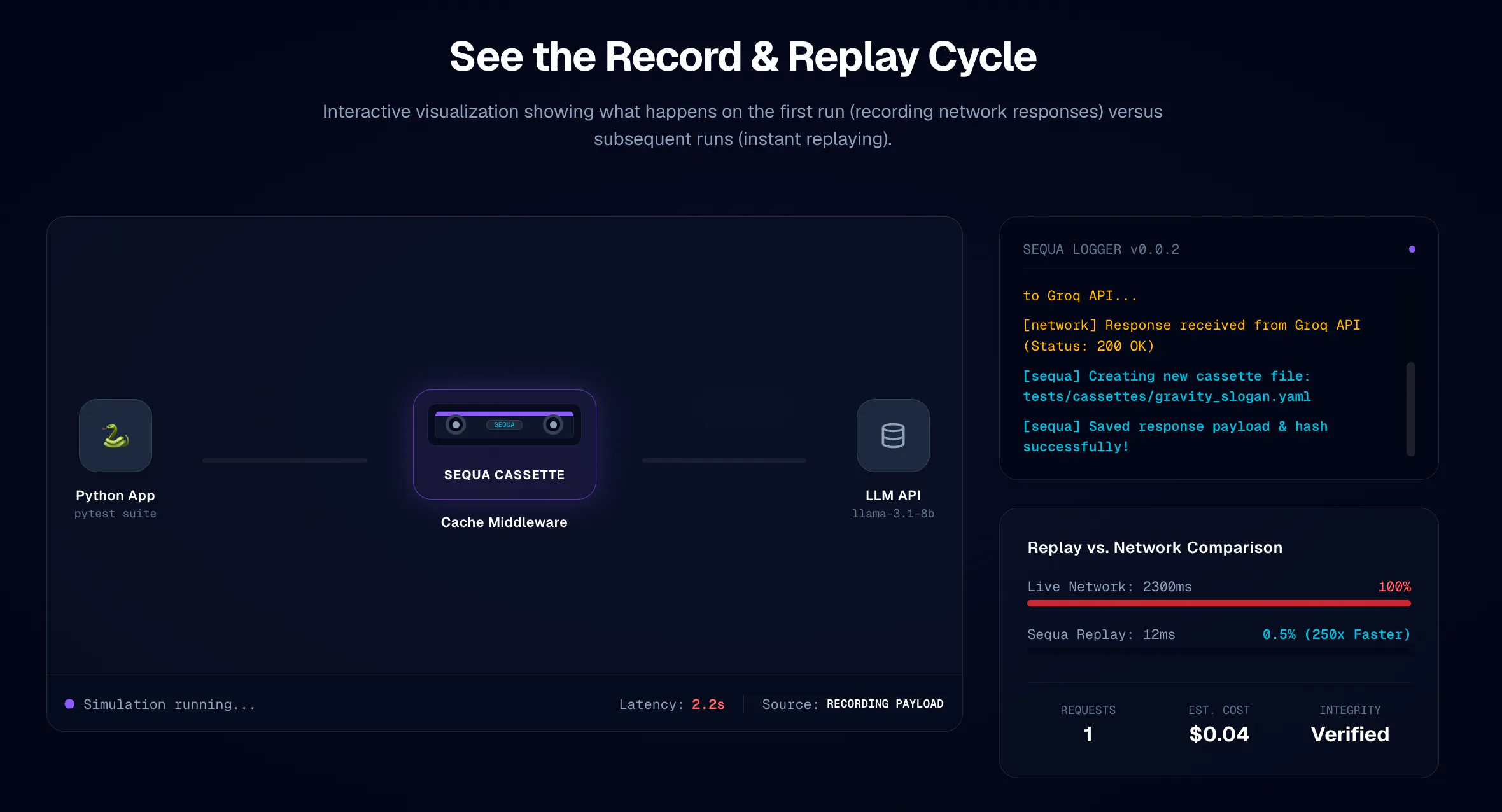Click the connector line between cassette and LLM API
This screenshot has width=1502, height=812.
click(724, 460)
